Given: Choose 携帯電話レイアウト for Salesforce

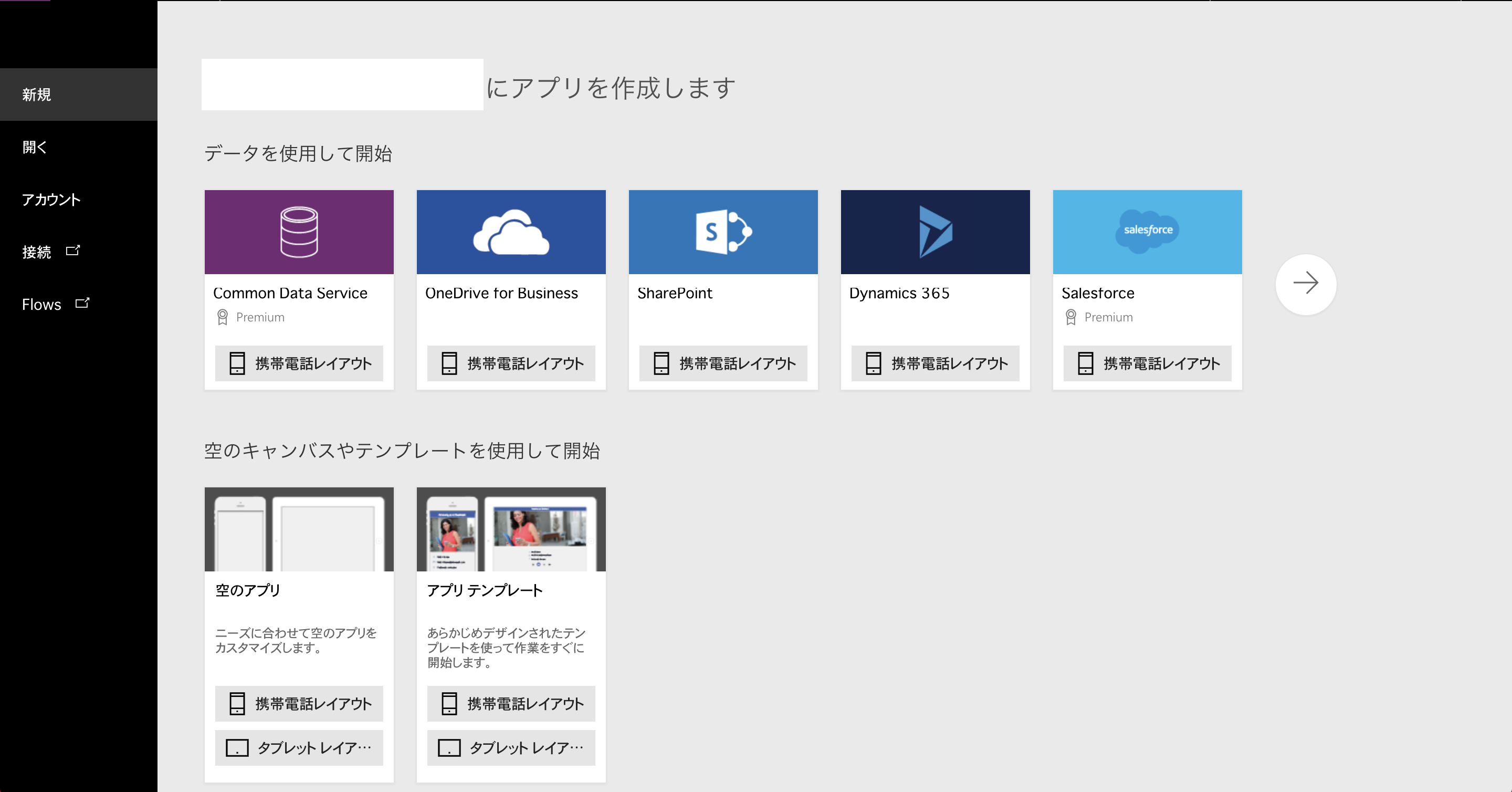Looking at the screenshot, I should pos(1147,363).
